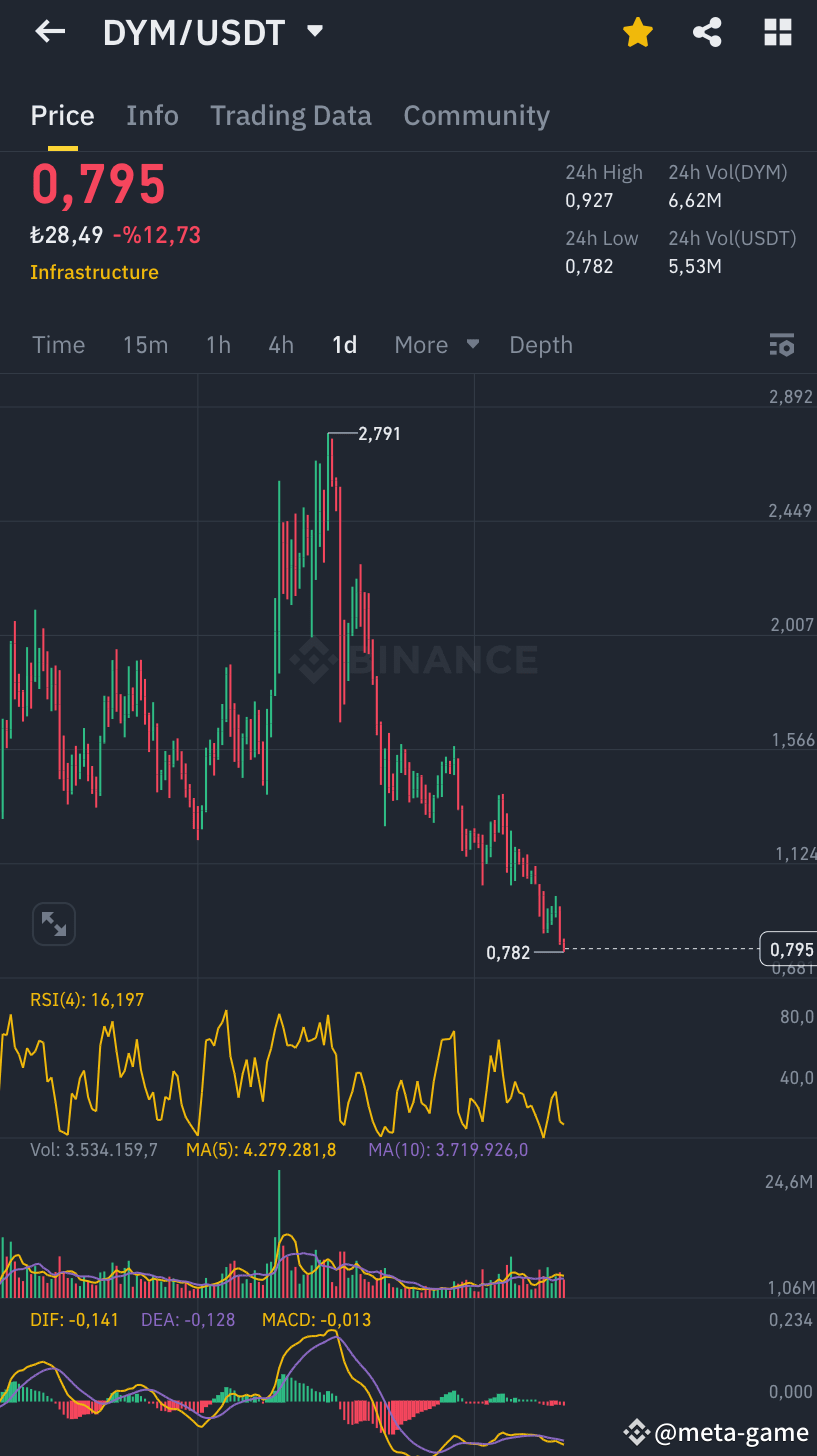Open chart indicator settings icon

(781, 345)
